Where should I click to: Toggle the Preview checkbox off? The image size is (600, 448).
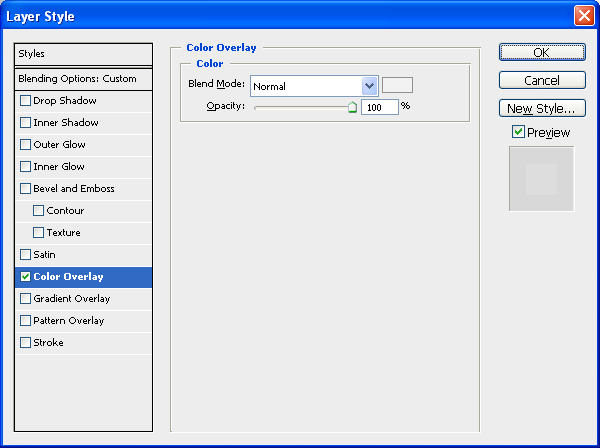click(518, 132)
